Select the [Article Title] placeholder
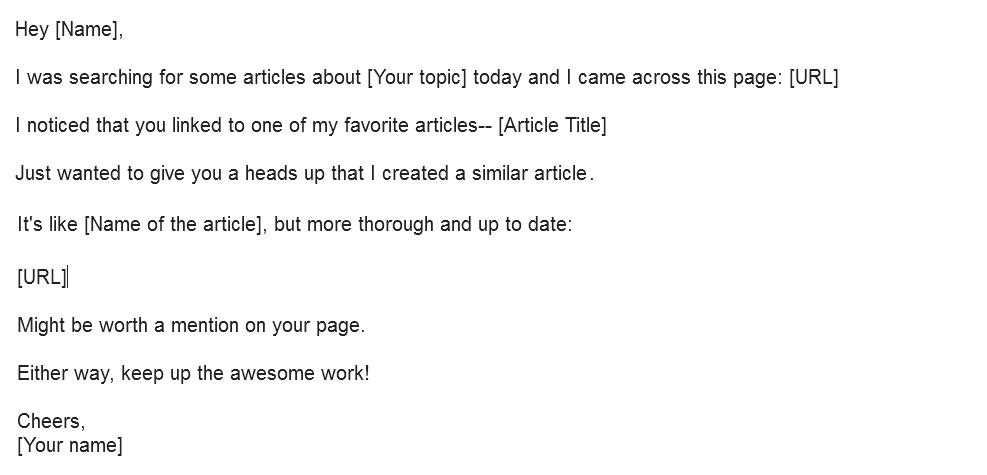The height and width of the screenshot is (475, 987). point(552,126)
